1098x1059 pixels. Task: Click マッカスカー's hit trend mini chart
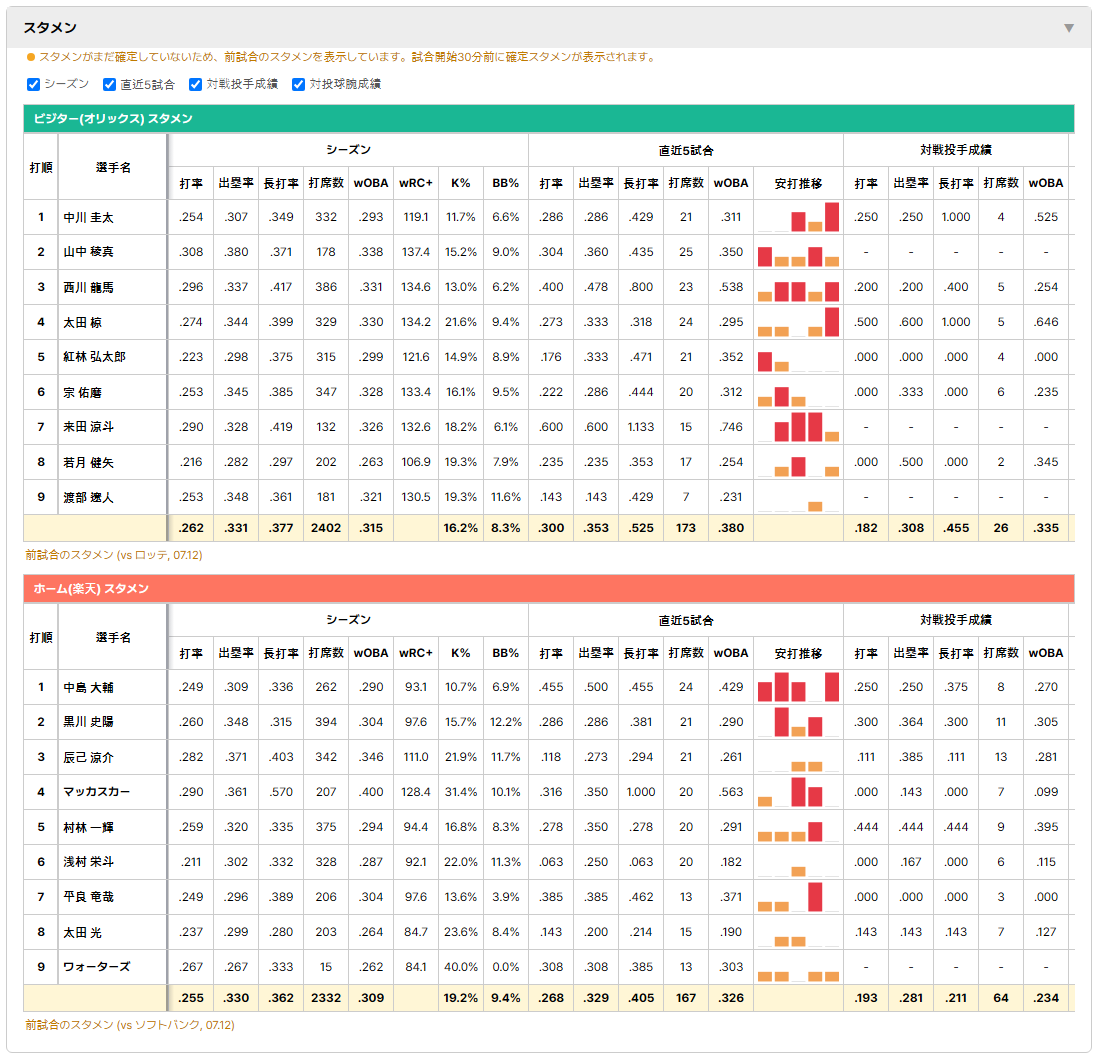798,792
